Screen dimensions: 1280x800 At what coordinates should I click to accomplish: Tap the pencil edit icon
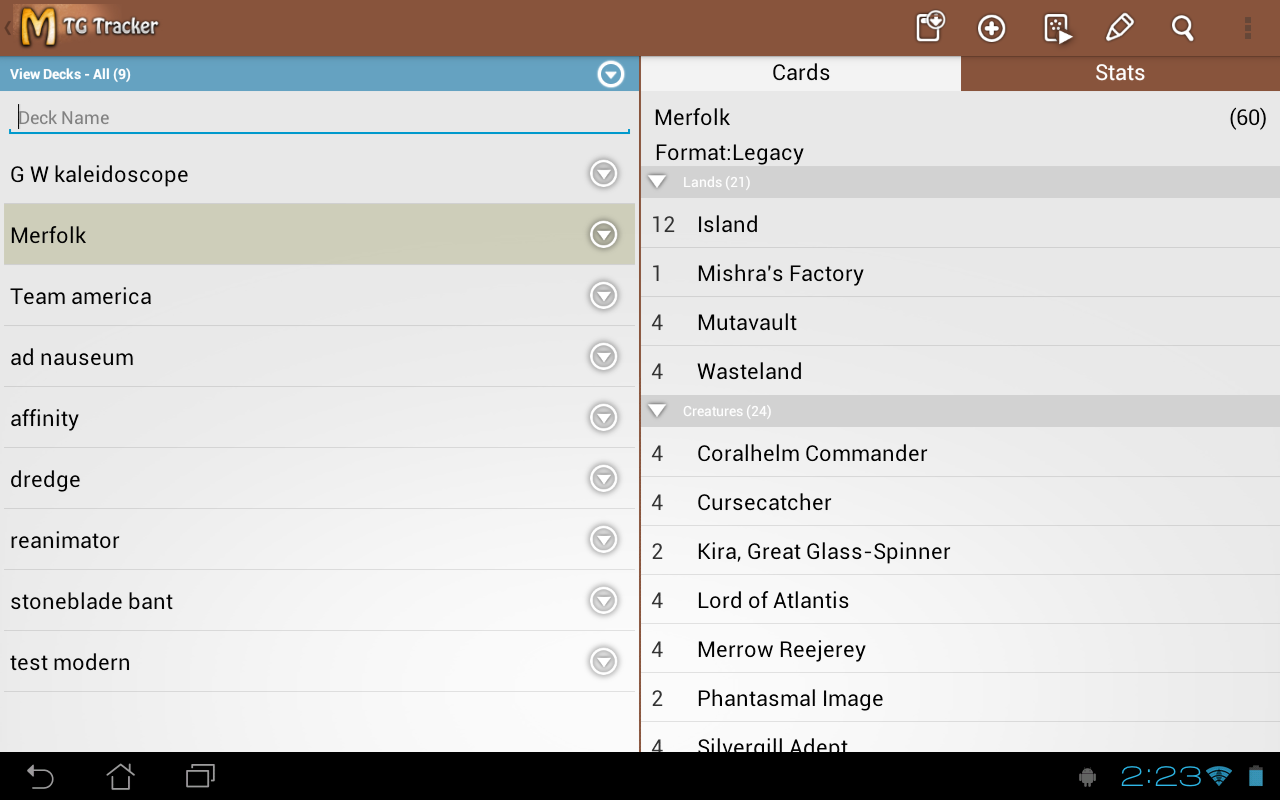[1119, 28]
